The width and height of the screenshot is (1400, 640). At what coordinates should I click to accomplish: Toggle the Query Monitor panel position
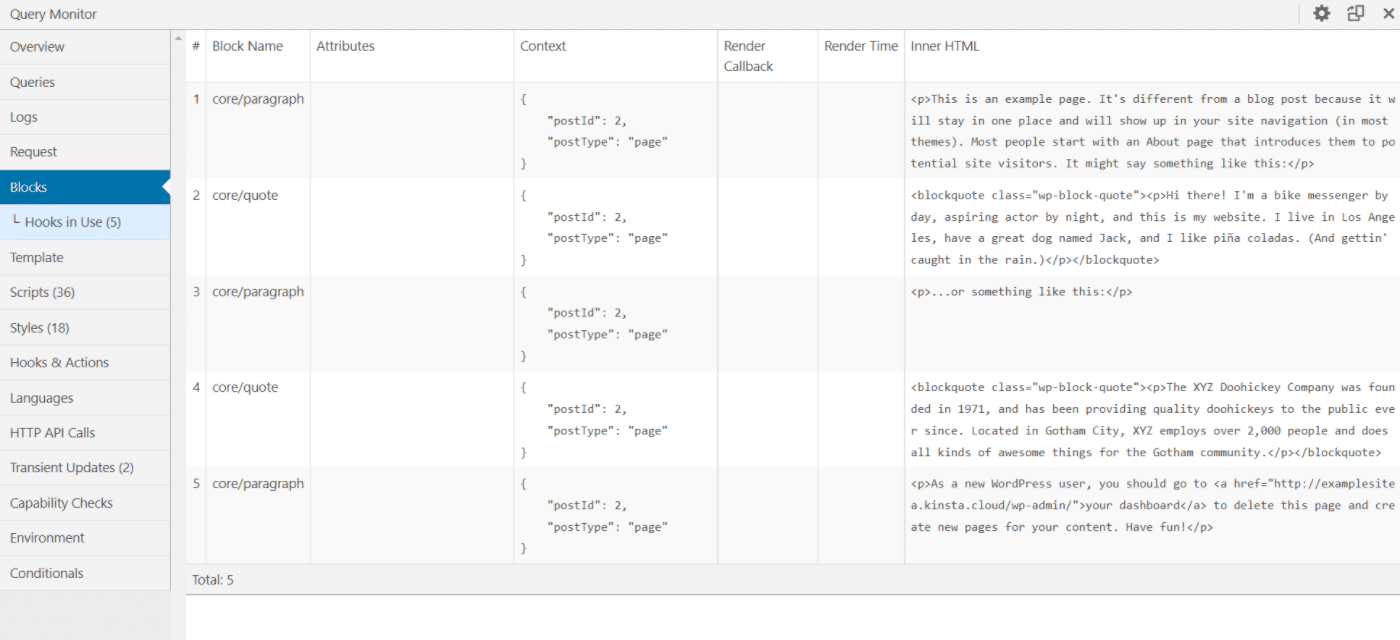[x=1354, y=13]
